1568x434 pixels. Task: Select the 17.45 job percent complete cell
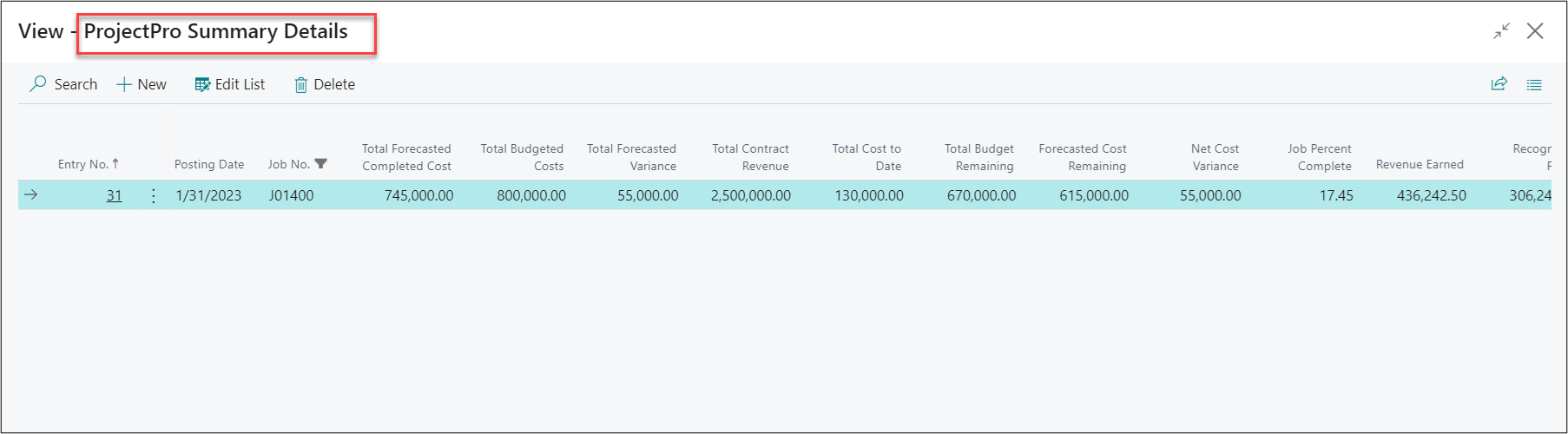point(1336,195)
